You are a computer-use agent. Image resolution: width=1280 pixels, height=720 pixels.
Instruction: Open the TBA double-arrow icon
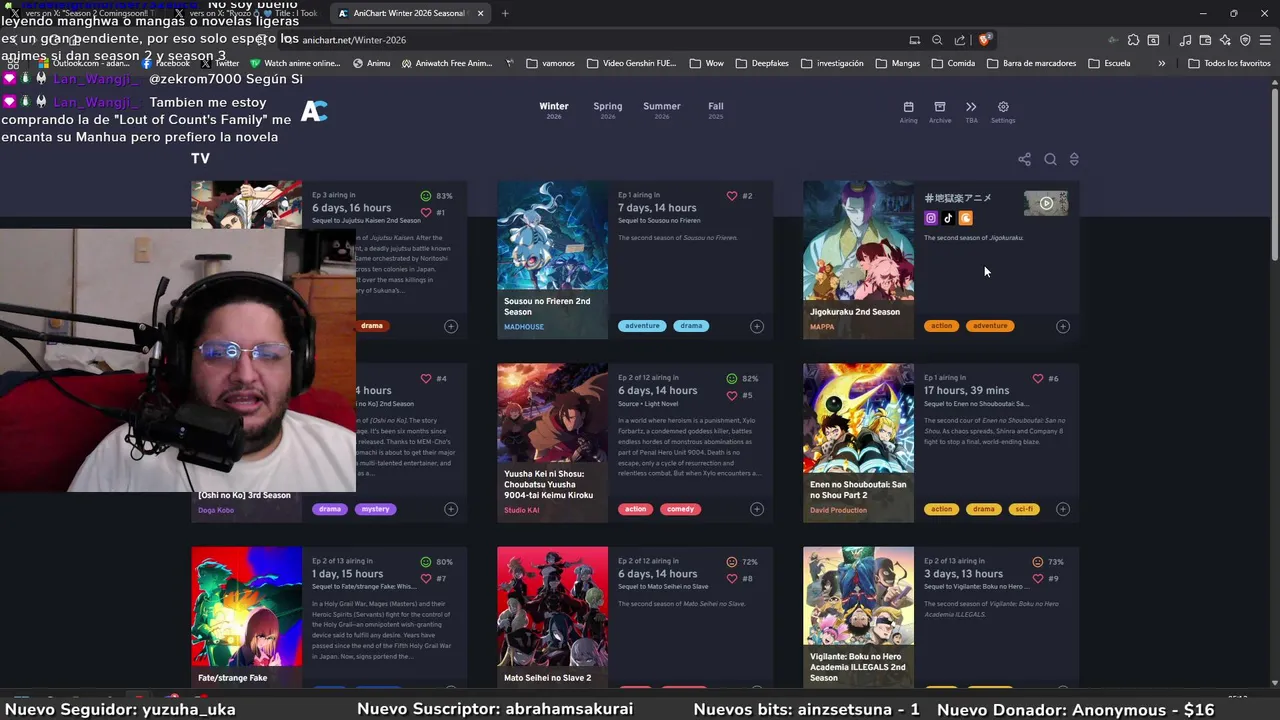click(x=971, y=107)
